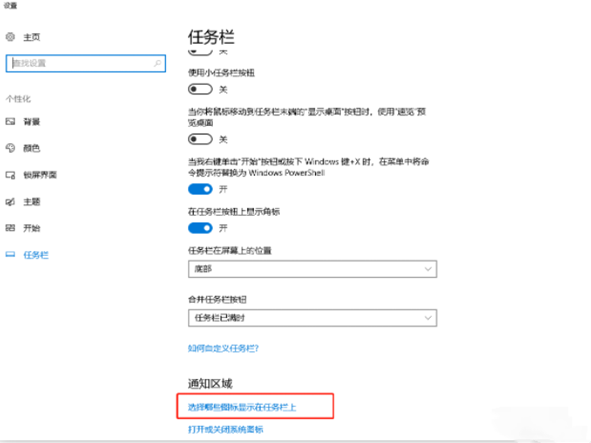Click the magnifier icon in the search box

coord(158,63)
